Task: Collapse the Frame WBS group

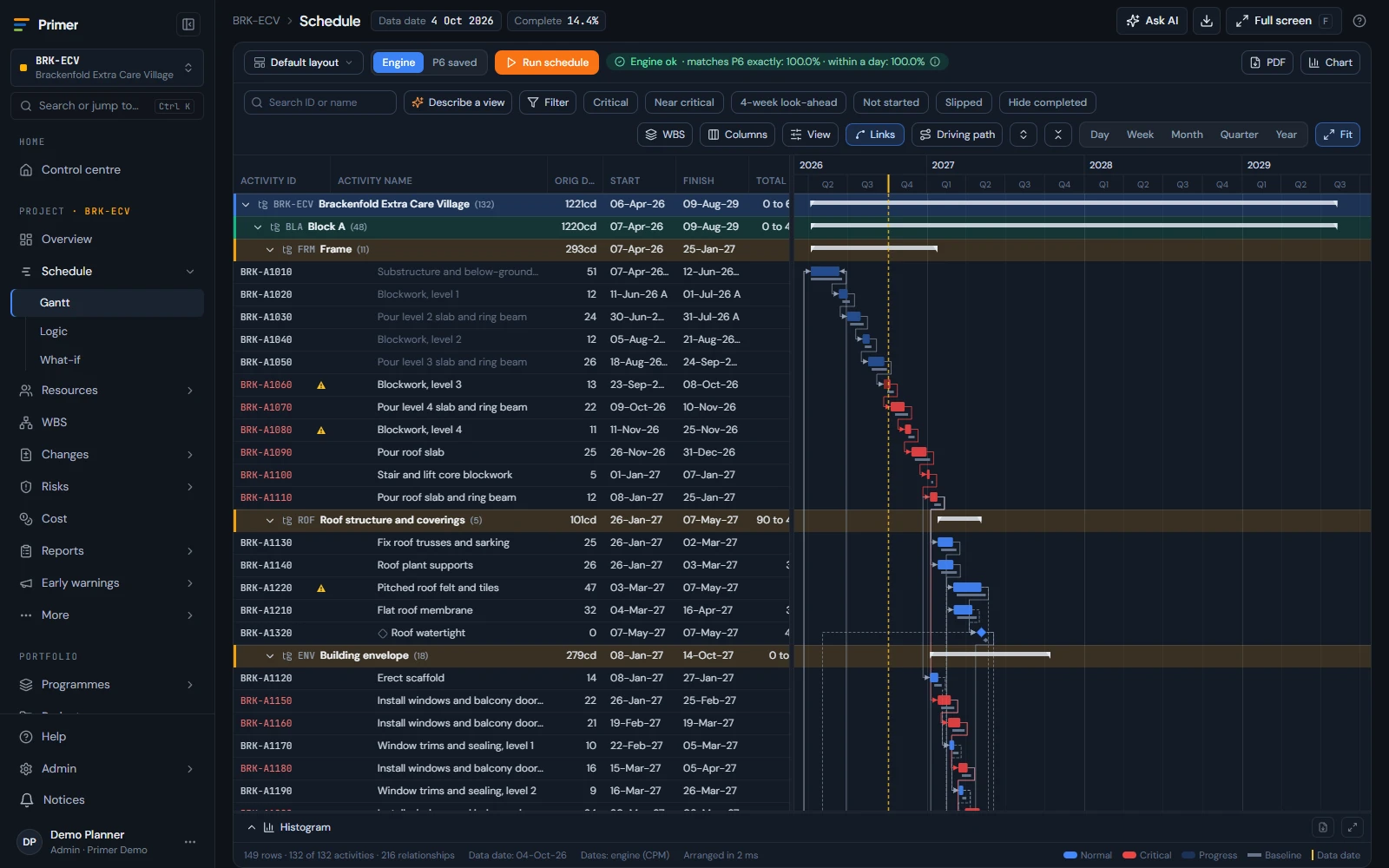Action: [270, 249]
